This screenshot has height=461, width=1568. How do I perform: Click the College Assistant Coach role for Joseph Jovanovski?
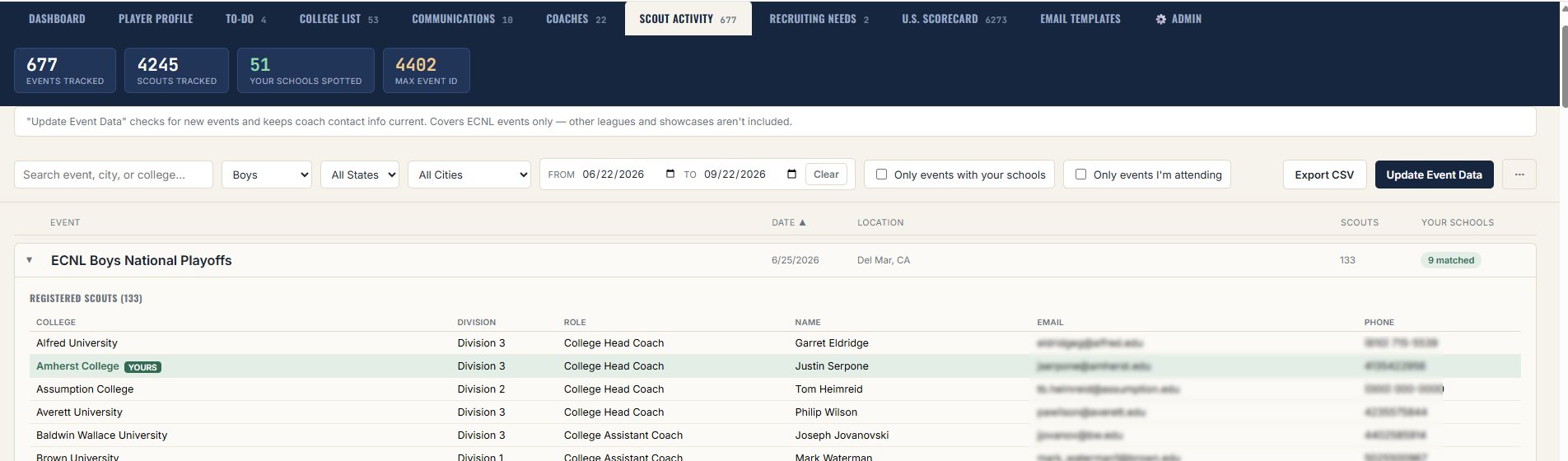(x=623, y=435)
